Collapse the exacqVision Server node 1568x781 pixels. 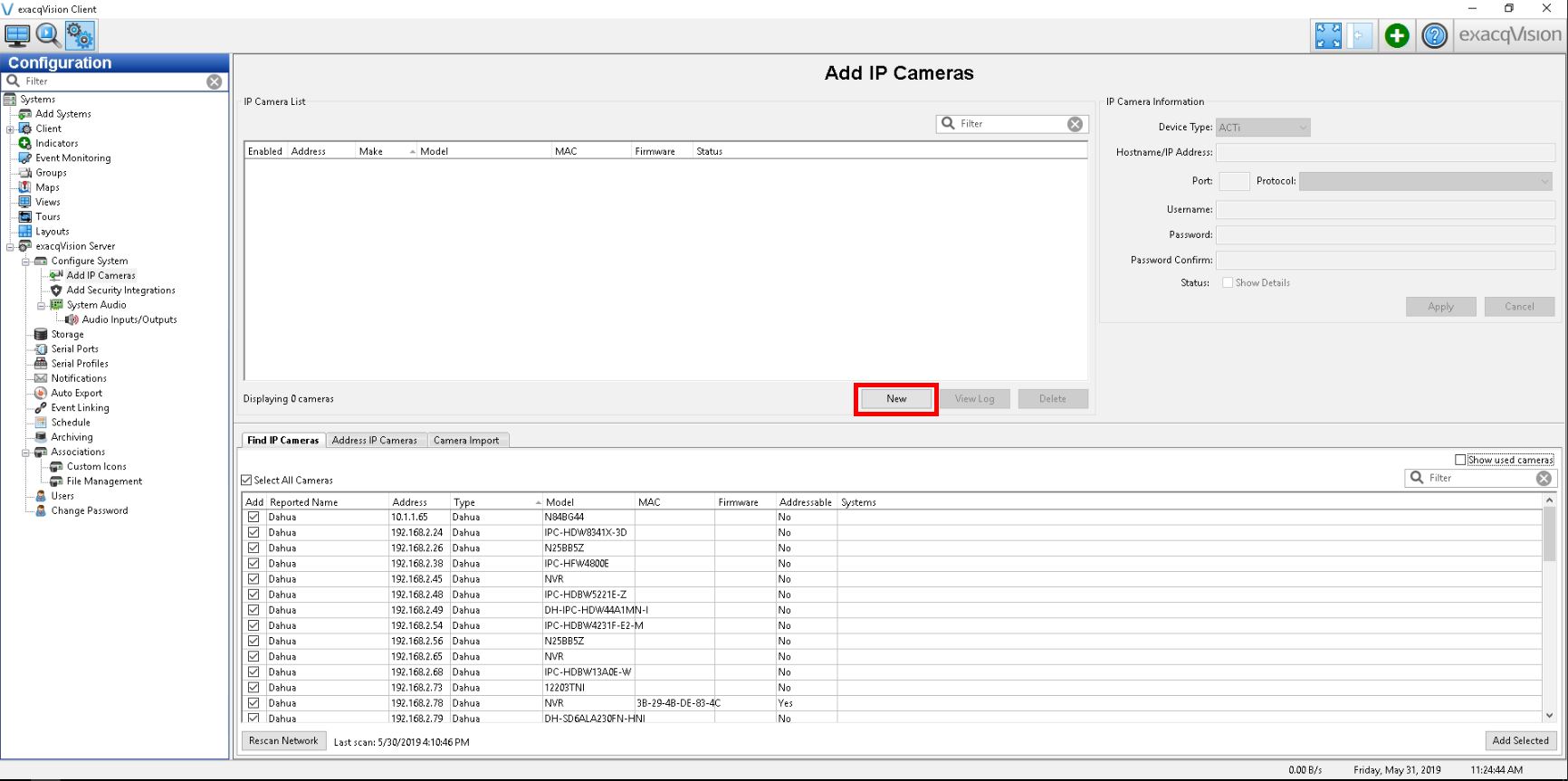coord(10,247)
